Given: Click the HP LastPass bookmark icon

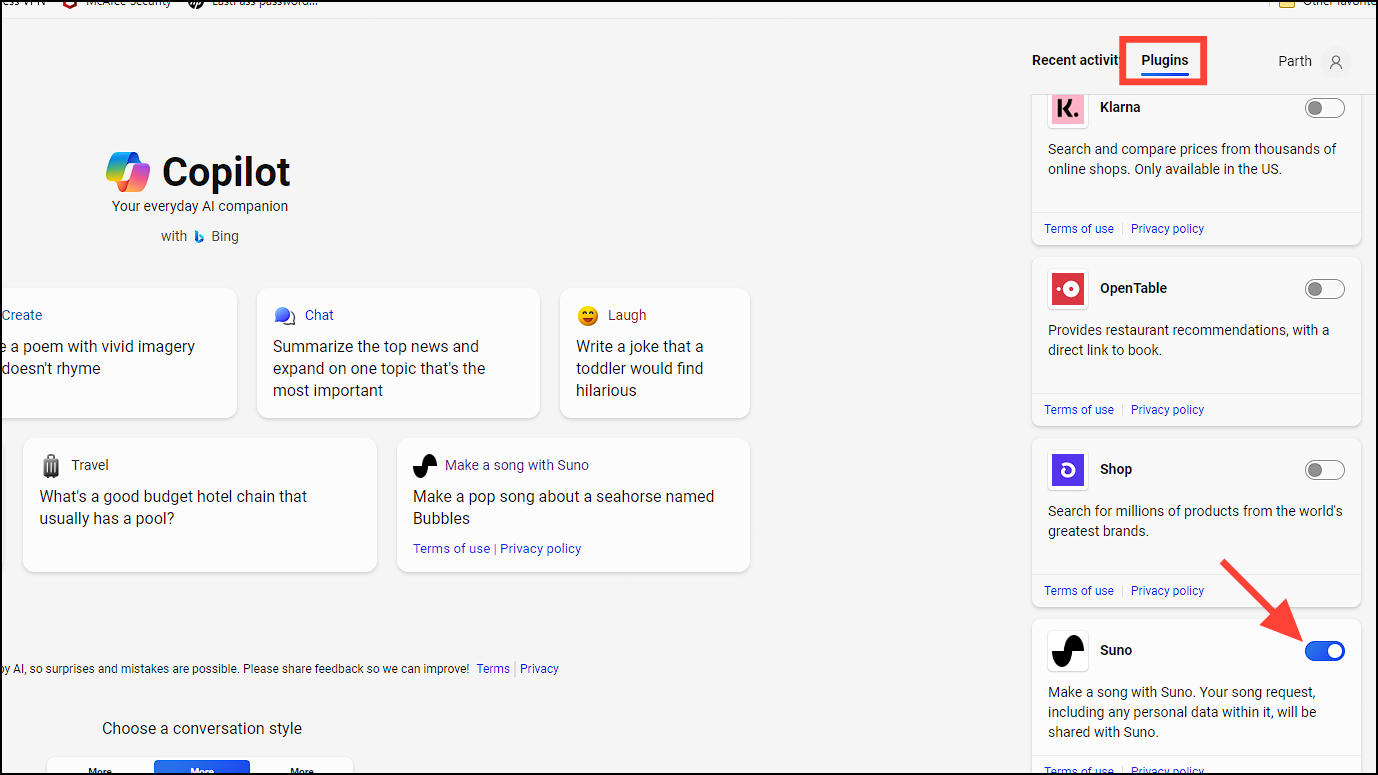Looking at the screenshot, I should [x=196, y=4].
